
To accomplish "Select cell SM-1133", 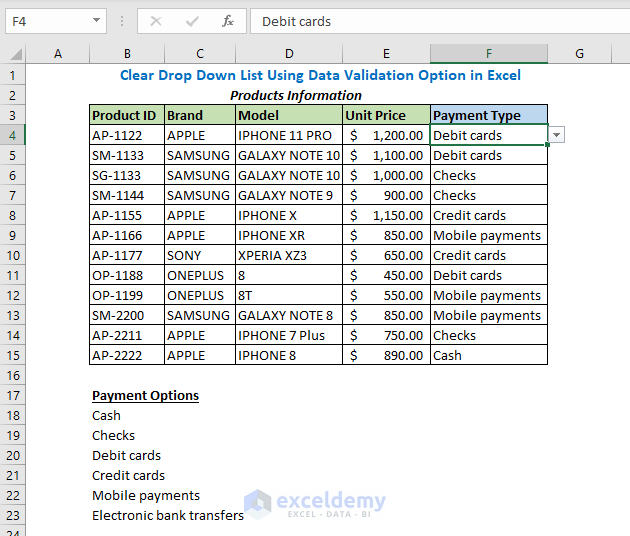I will [x=127, y=155].
